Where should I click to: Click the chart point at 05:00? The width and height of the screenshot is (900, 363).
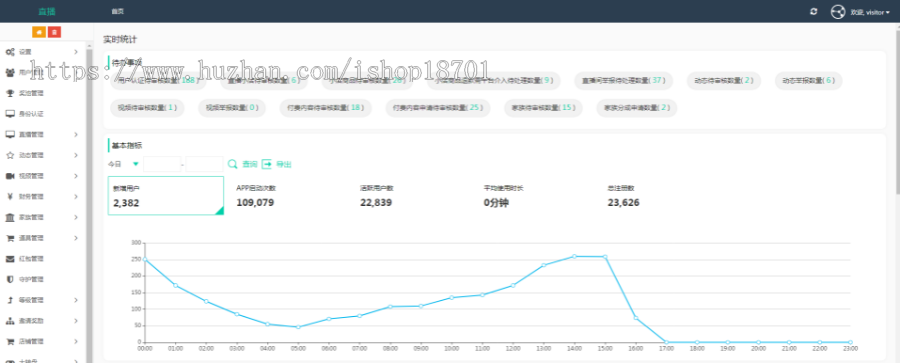coord(298,327)
